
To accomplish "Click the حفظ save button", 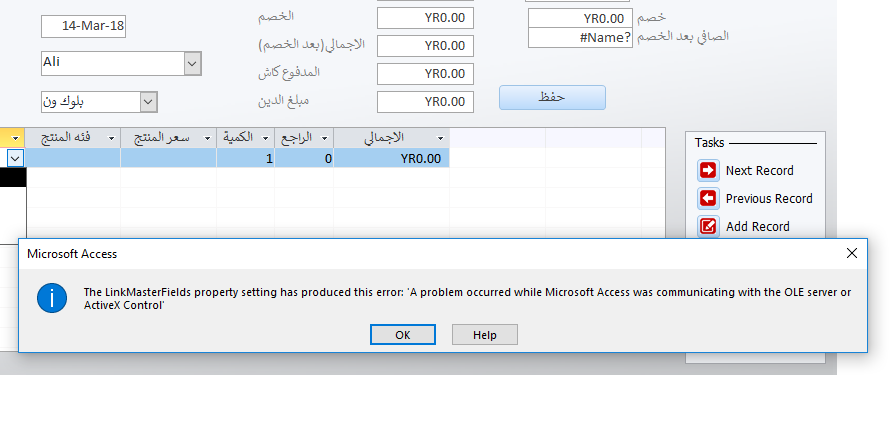I will (552, 98).
